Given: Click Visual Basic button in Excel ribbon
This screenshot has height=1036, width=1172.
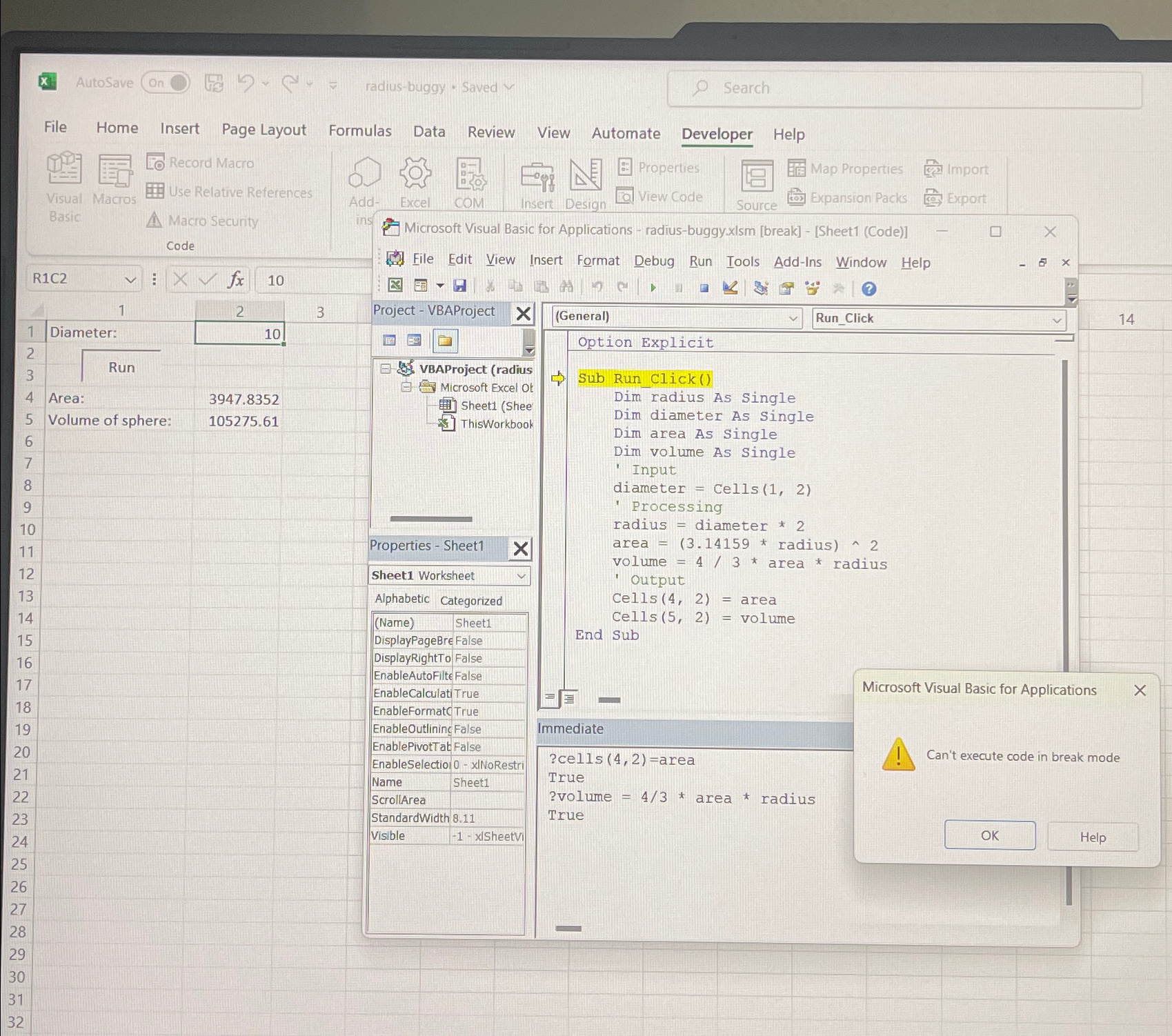Looking at the screenshot, I should pyautogui.click(x=64, y=188).
